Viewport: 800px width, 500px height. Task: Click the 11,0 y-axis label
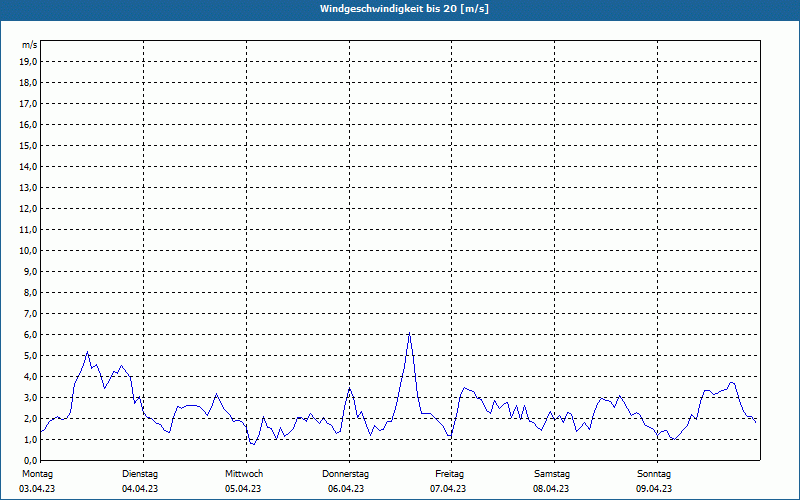(28, 230)
